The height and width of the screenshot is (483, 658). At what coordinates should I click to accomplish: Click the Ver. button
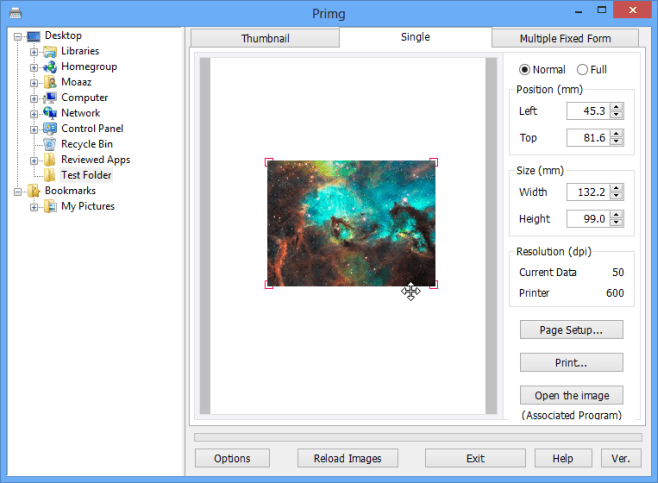click(x=621, y=458)
